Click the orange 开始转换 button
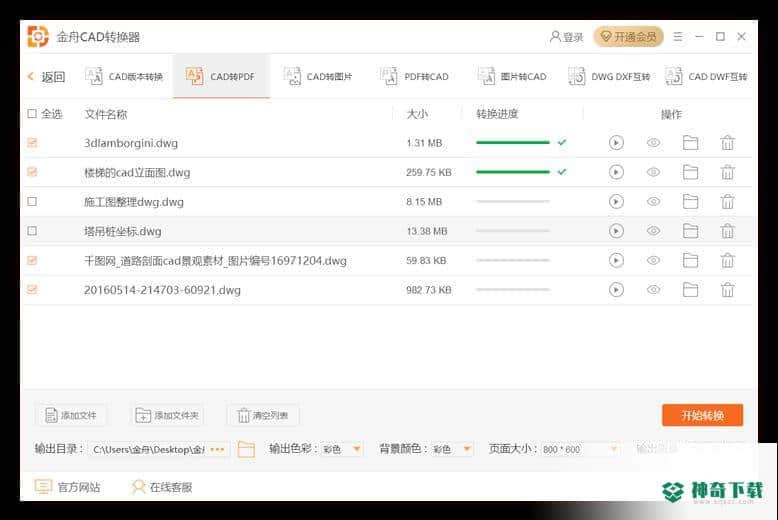 [702, 415]
